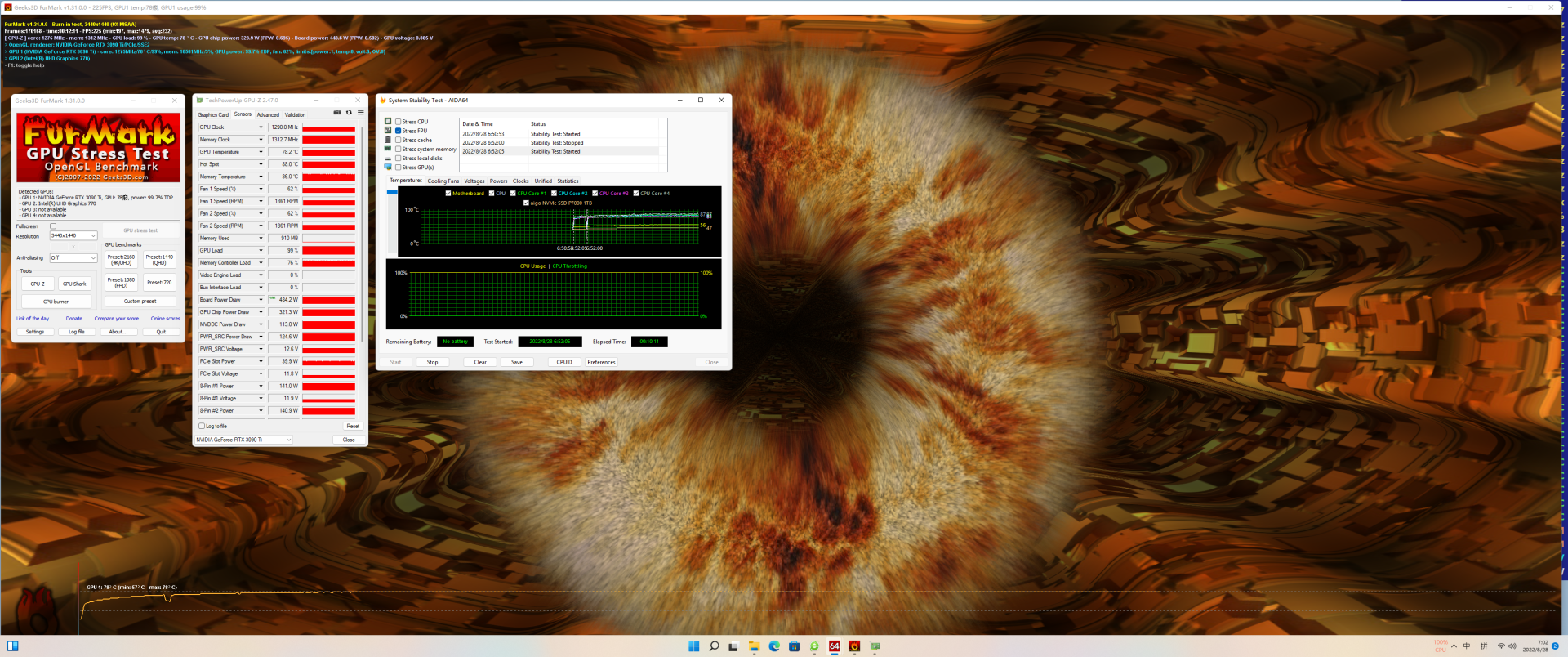Enable Stress cache checkbox
Screen dimensions: 1568x657
pos(398,140)
